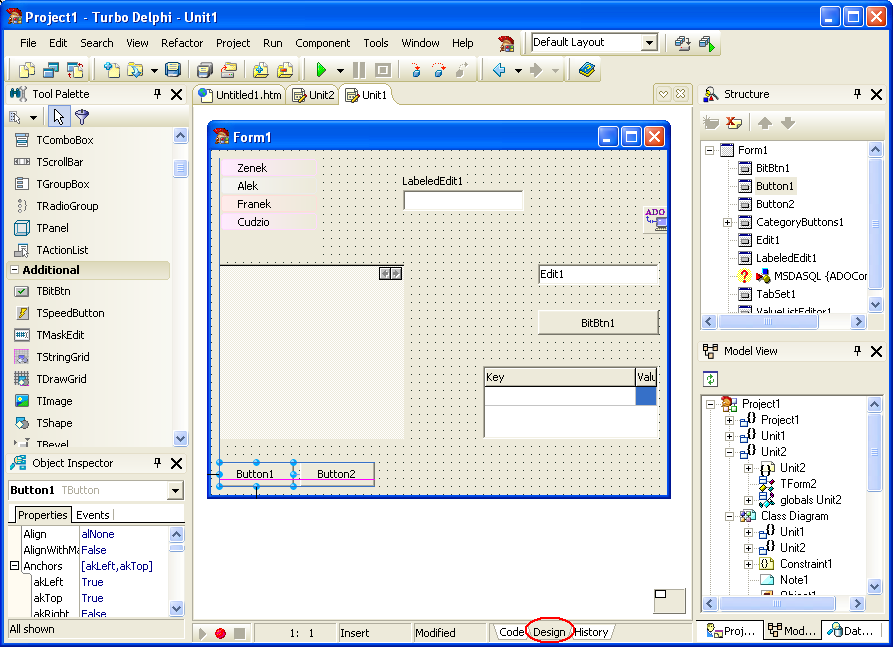Collapse the Class Diagram node
Viewport: 893px width, 647px height.
click(729, 517)
